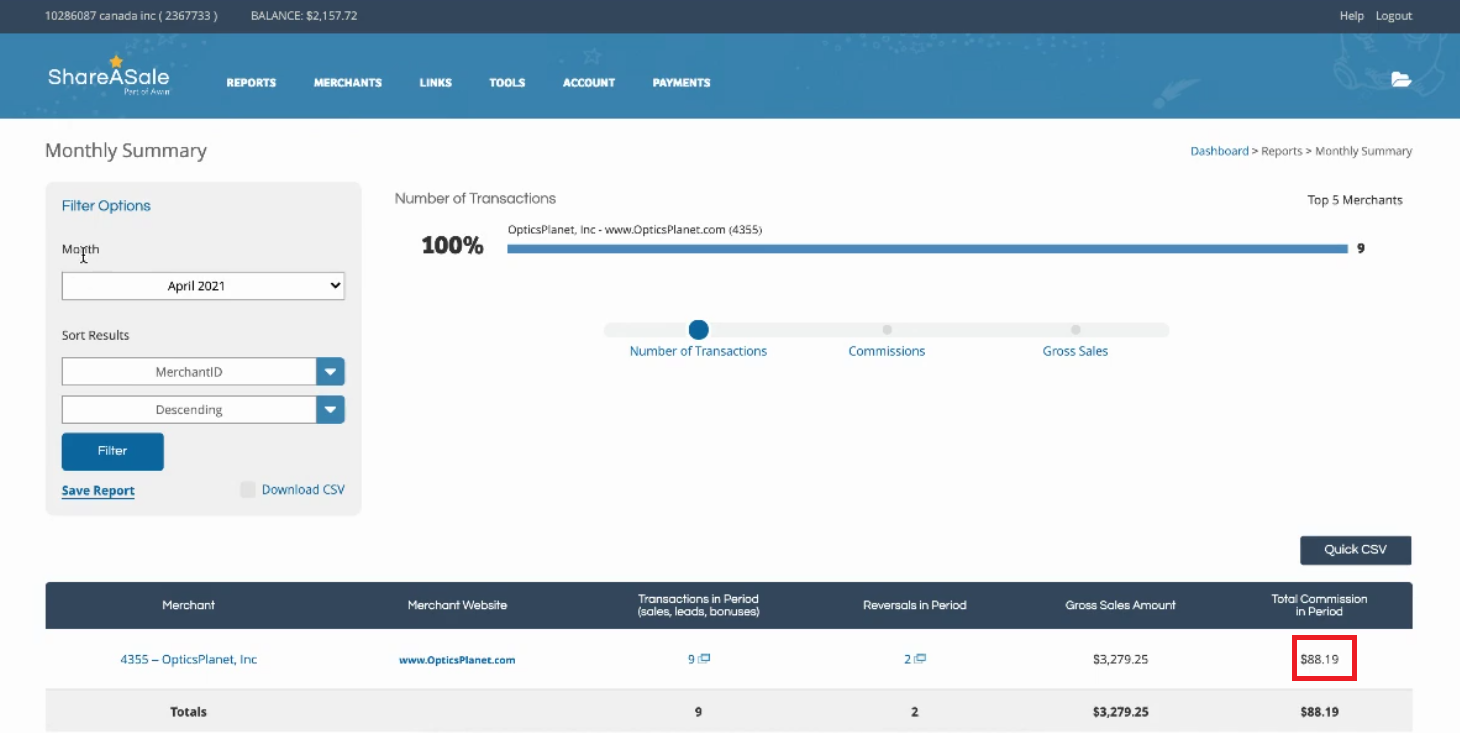
Task: Open the Links menu
Action: tap(436, 83)
